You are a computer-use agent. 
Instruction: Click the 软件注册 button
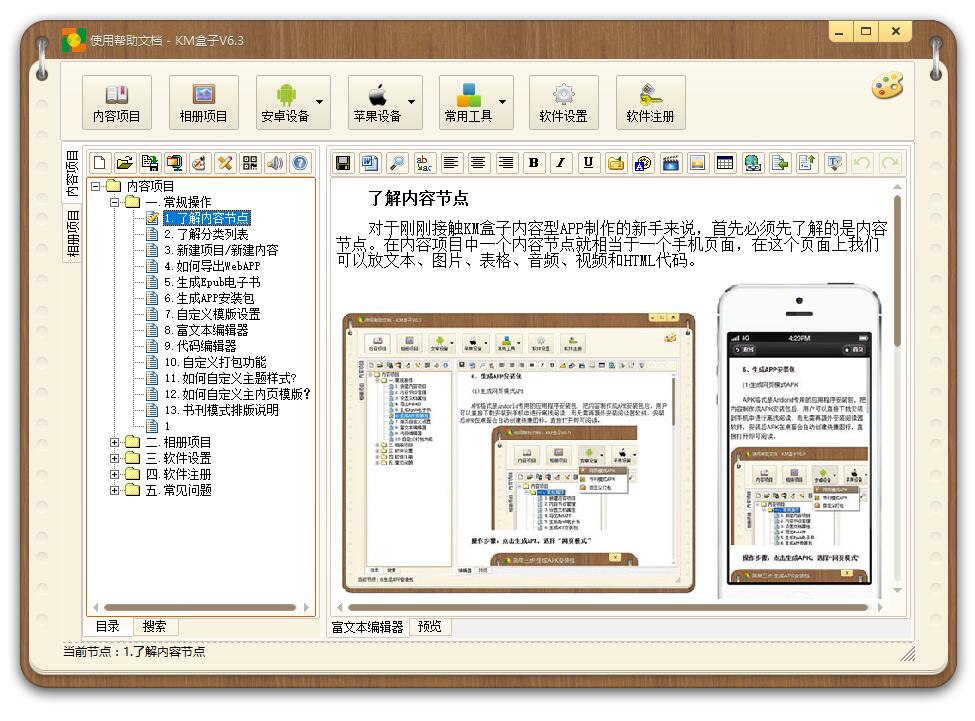pyautogui.click(x=650, y=102)
